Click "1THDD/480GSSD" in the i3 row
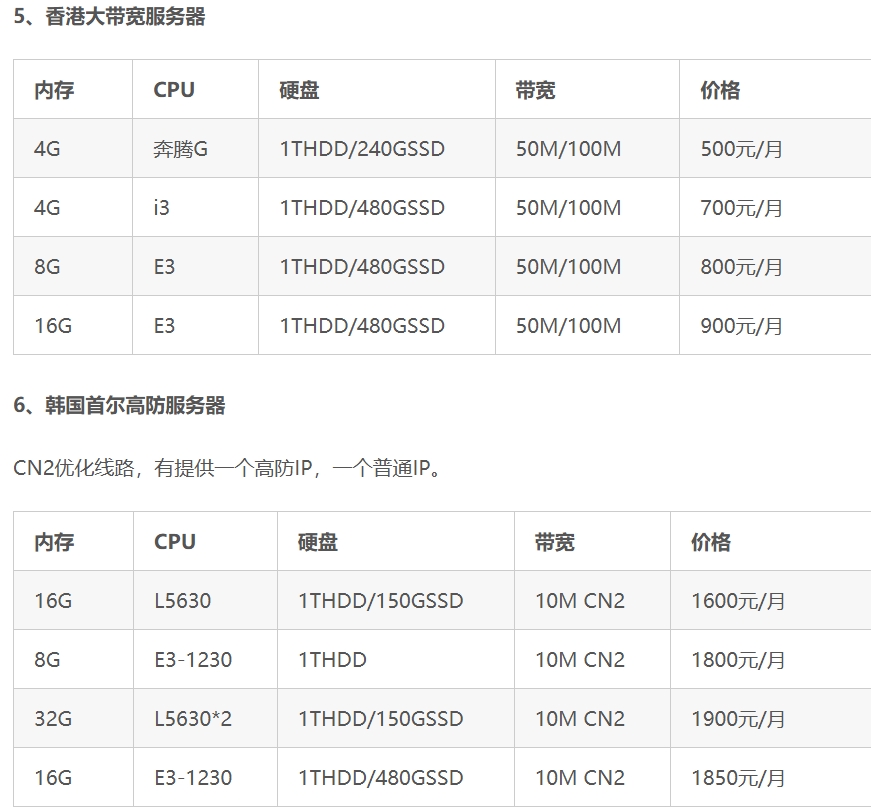The image size is (871, 810). tap(362, 208)
